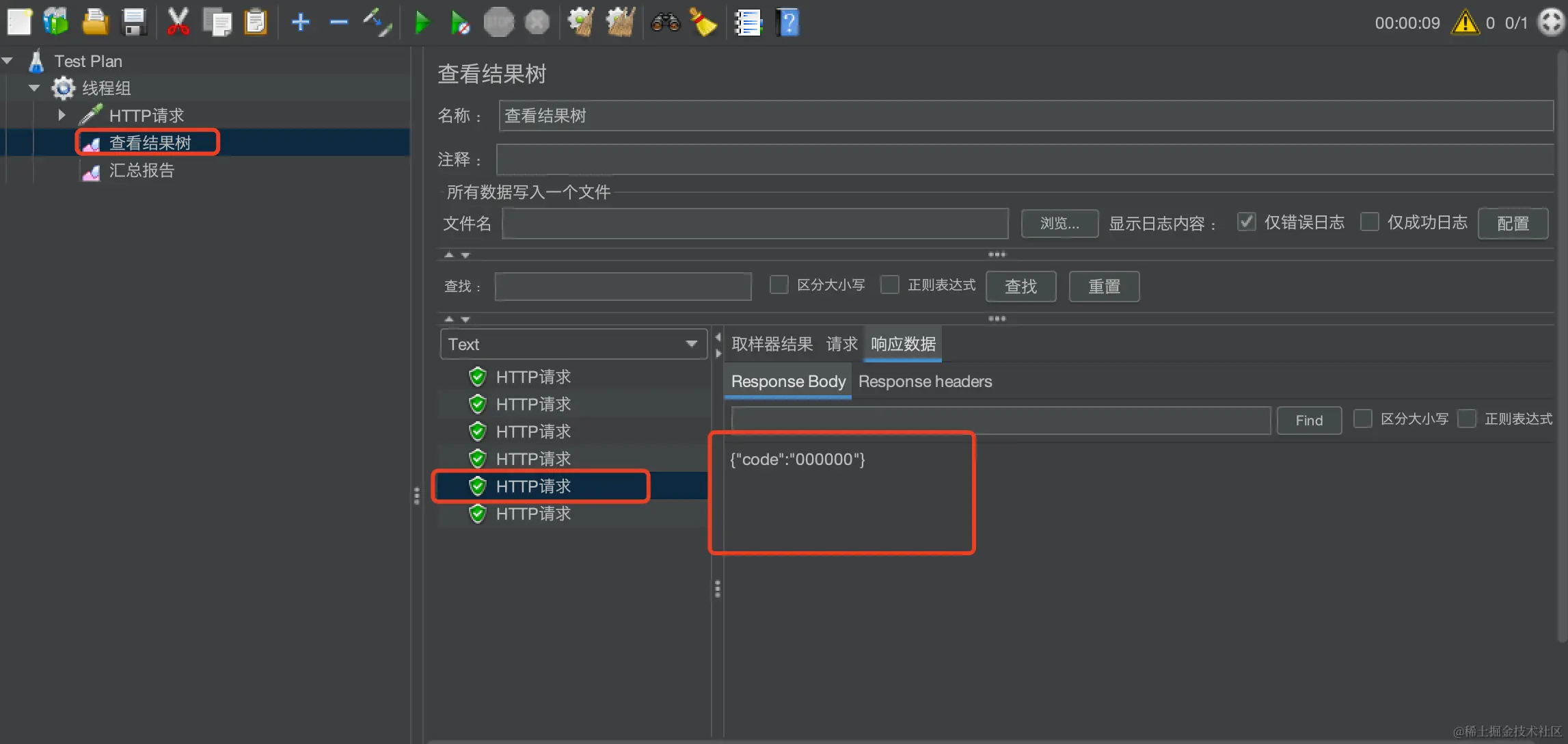Expand the HTTP请求 tree node arrow
The height and width of the screenshot is (744, 1568).
point(62,115)
